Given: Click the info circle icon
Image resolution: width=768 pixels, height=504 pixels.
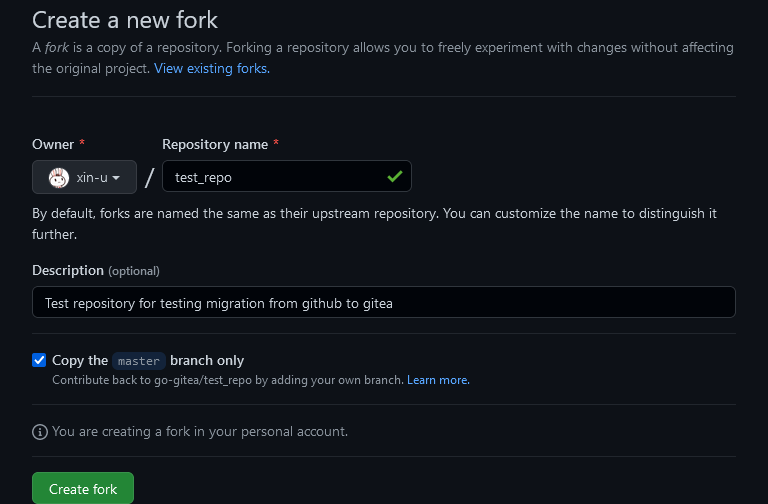Looking at the screenshot, I should tap(40, 432).
